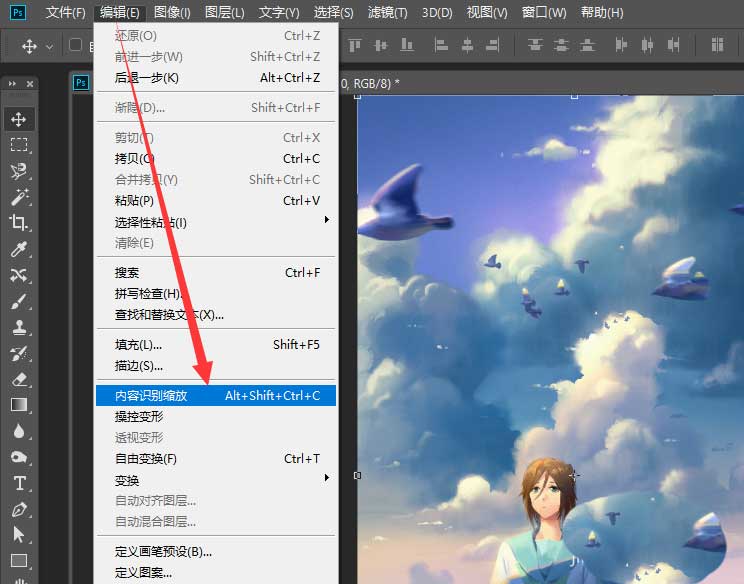
Task: Click the auto-align layers icon
Action: [x=717, y=45]
